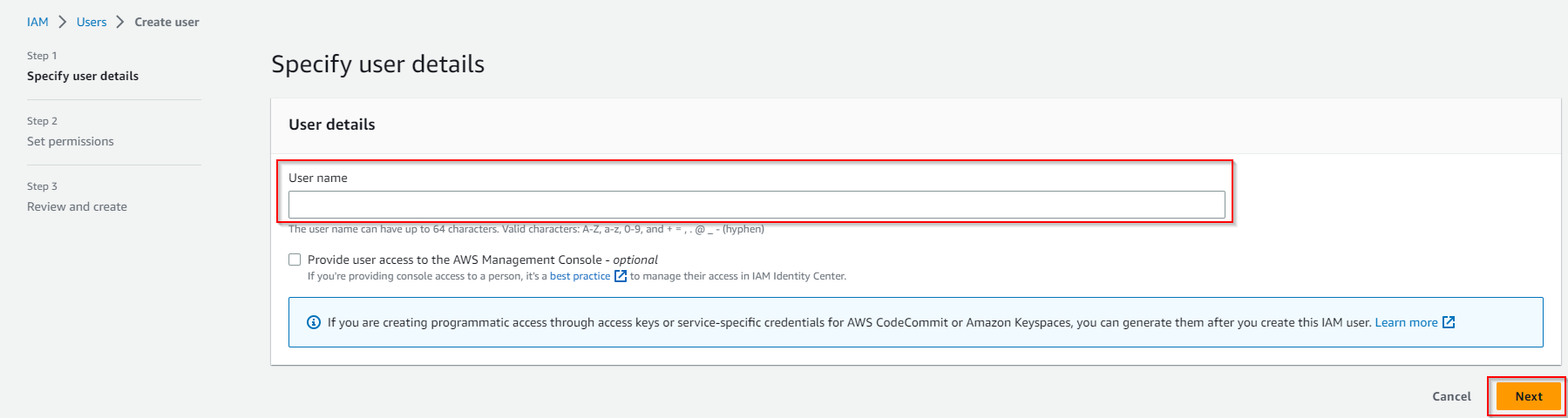Focus the User name text field
This screenshot has width=1568, height=418.
tap(756, 205)
